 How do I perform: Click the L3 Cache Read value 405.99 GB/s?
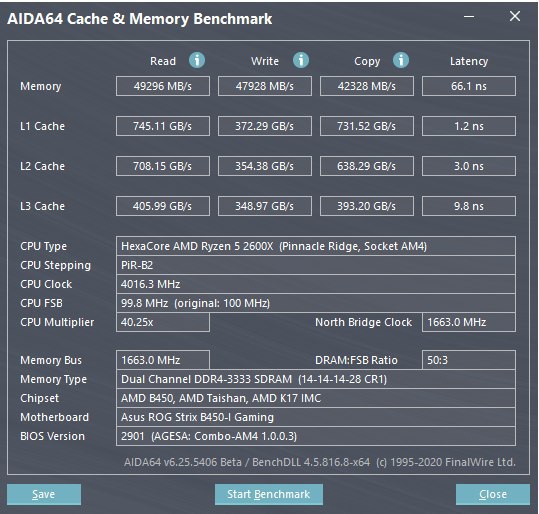coord(163,206)
